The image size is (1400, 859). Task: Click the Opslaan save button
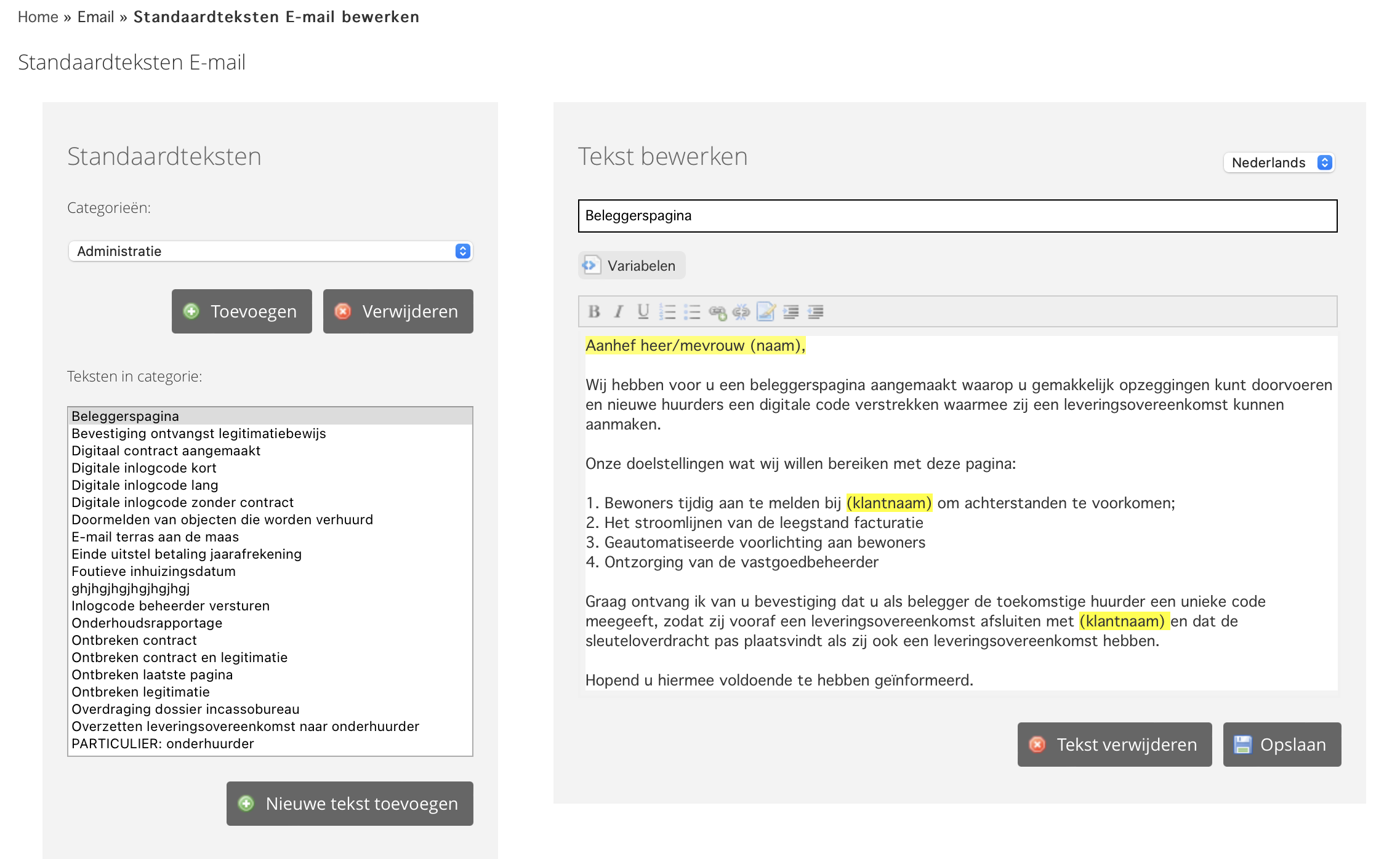pos(1282,745)
